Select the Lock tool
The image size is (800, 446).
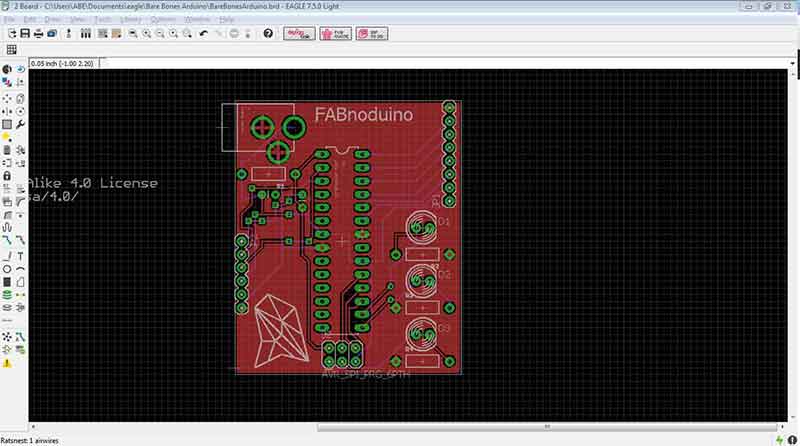click(x=7, y=176)
